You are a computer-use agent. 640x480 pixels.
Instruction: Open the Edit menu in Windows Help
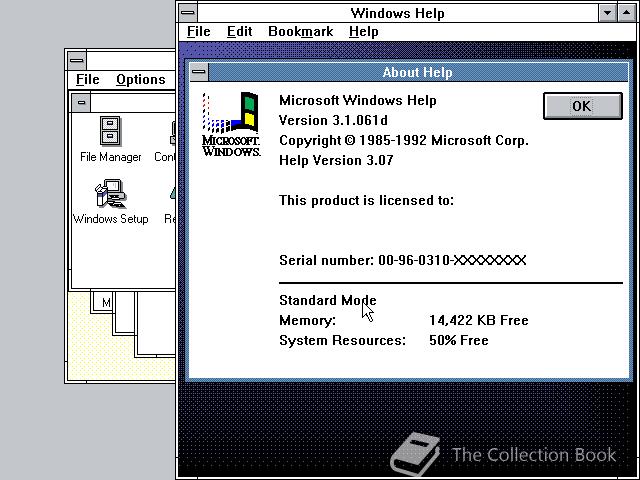pyautogui.click(x=240, y=32)
